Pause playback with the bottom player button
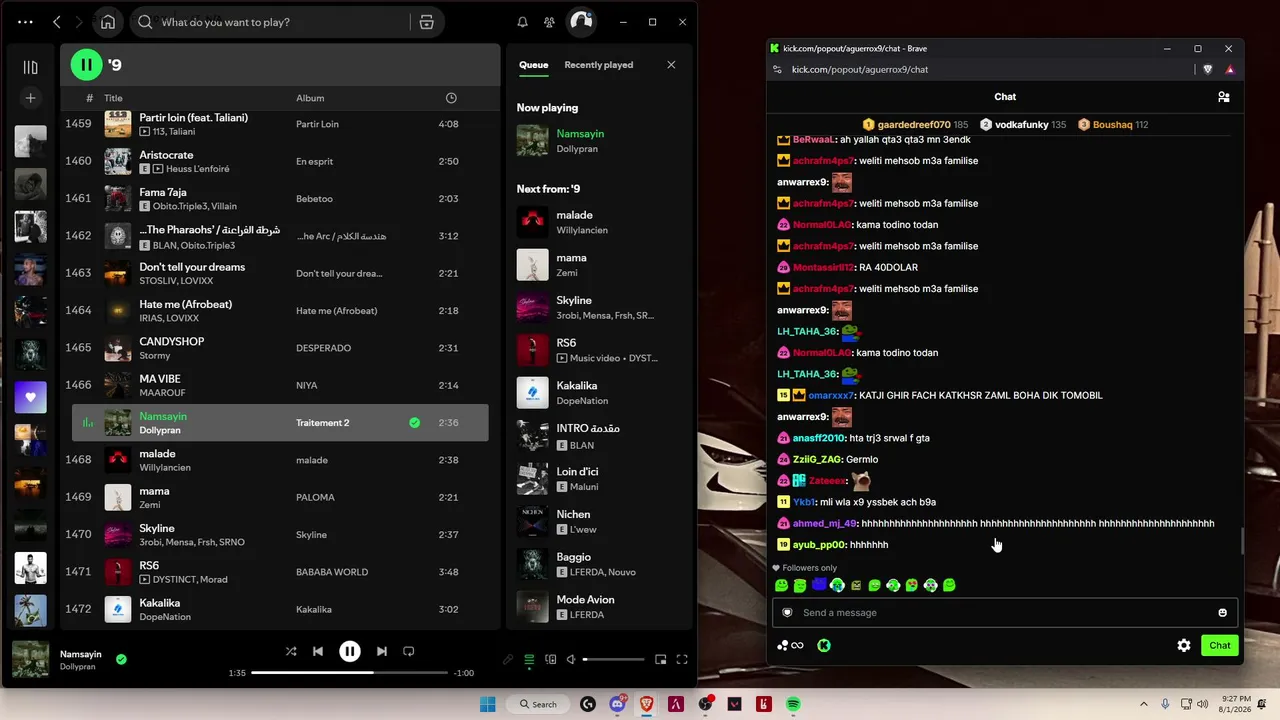Screen dimensions: 1280x720 pos(349,651)
